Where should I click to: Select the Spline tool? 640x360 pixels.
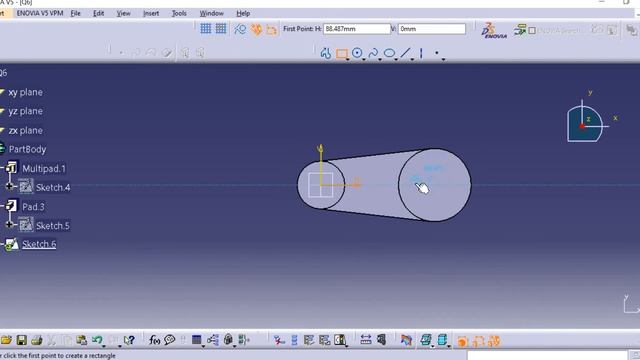tap(373, 53)
